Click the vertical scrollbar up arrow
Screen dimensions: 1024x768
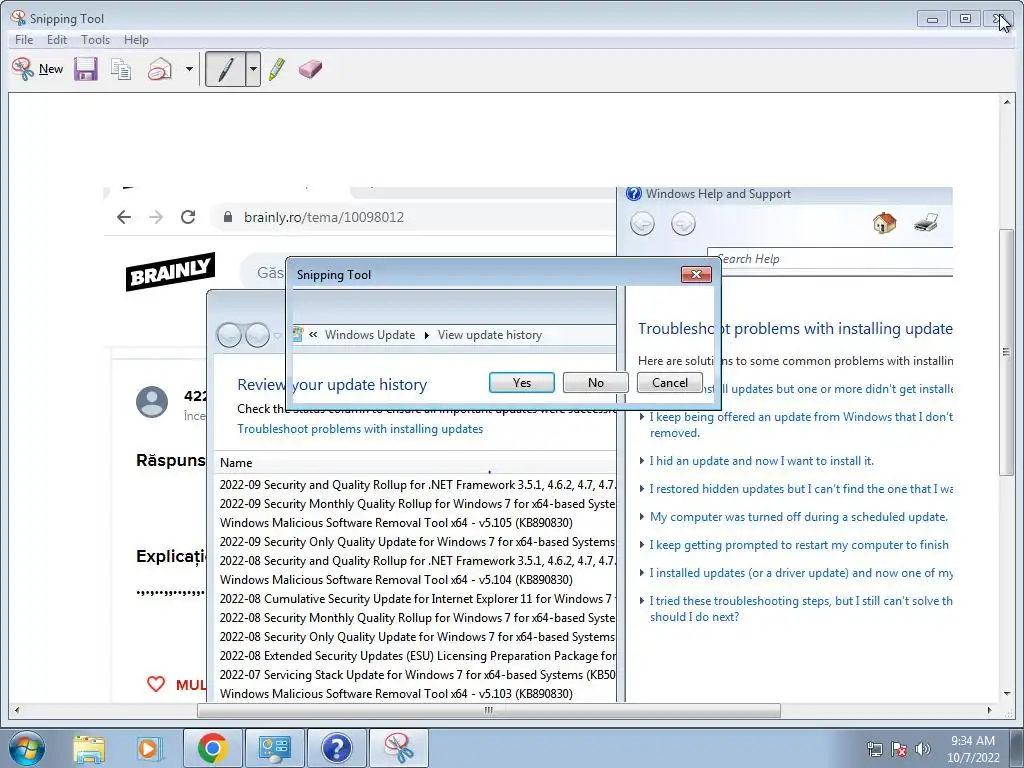pyautogui.click(x=1006, y=102)
